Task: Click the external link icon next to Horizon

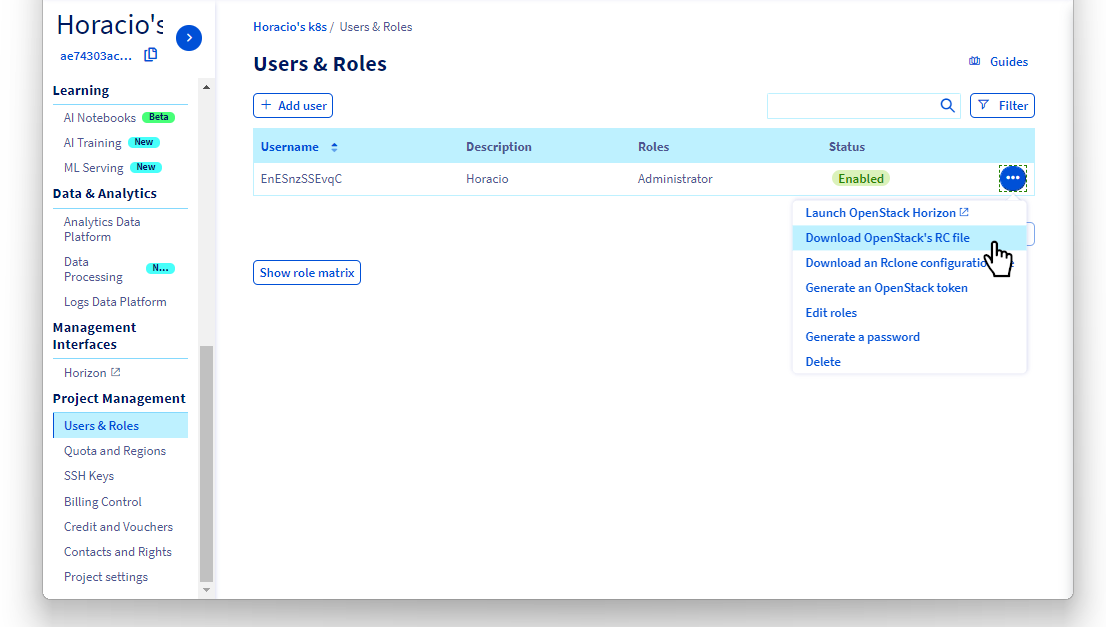Action: [115, 371]
